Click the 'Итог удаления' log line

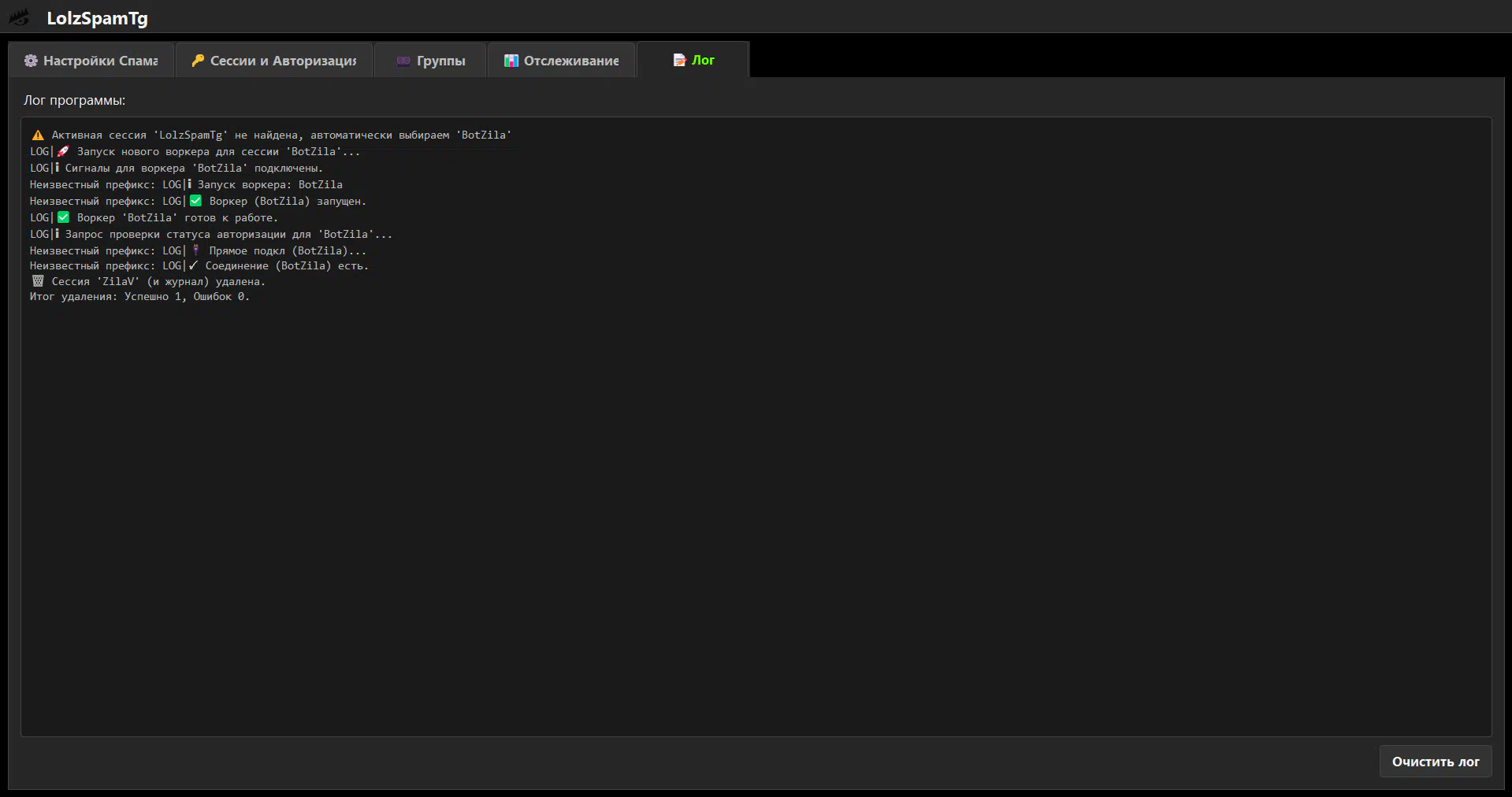tap(139, 297)
